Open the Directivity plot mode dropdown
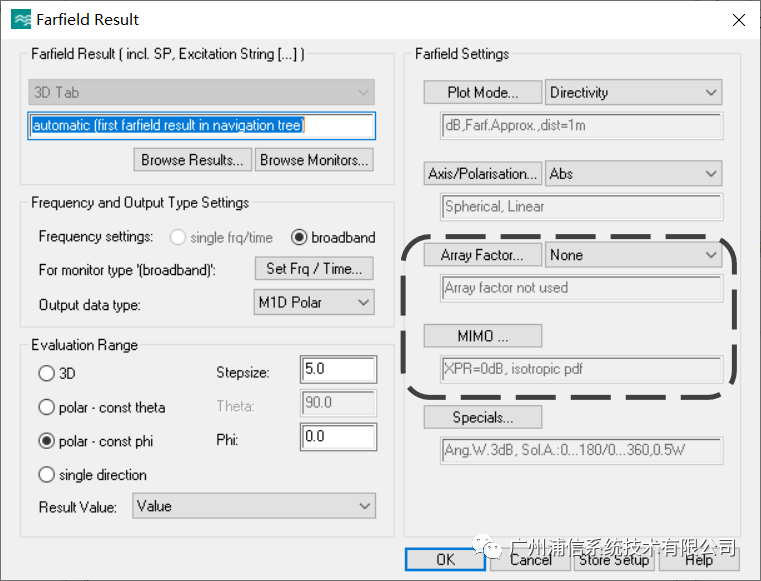Screen dimensions: 761x581 [x=633, y=92]
